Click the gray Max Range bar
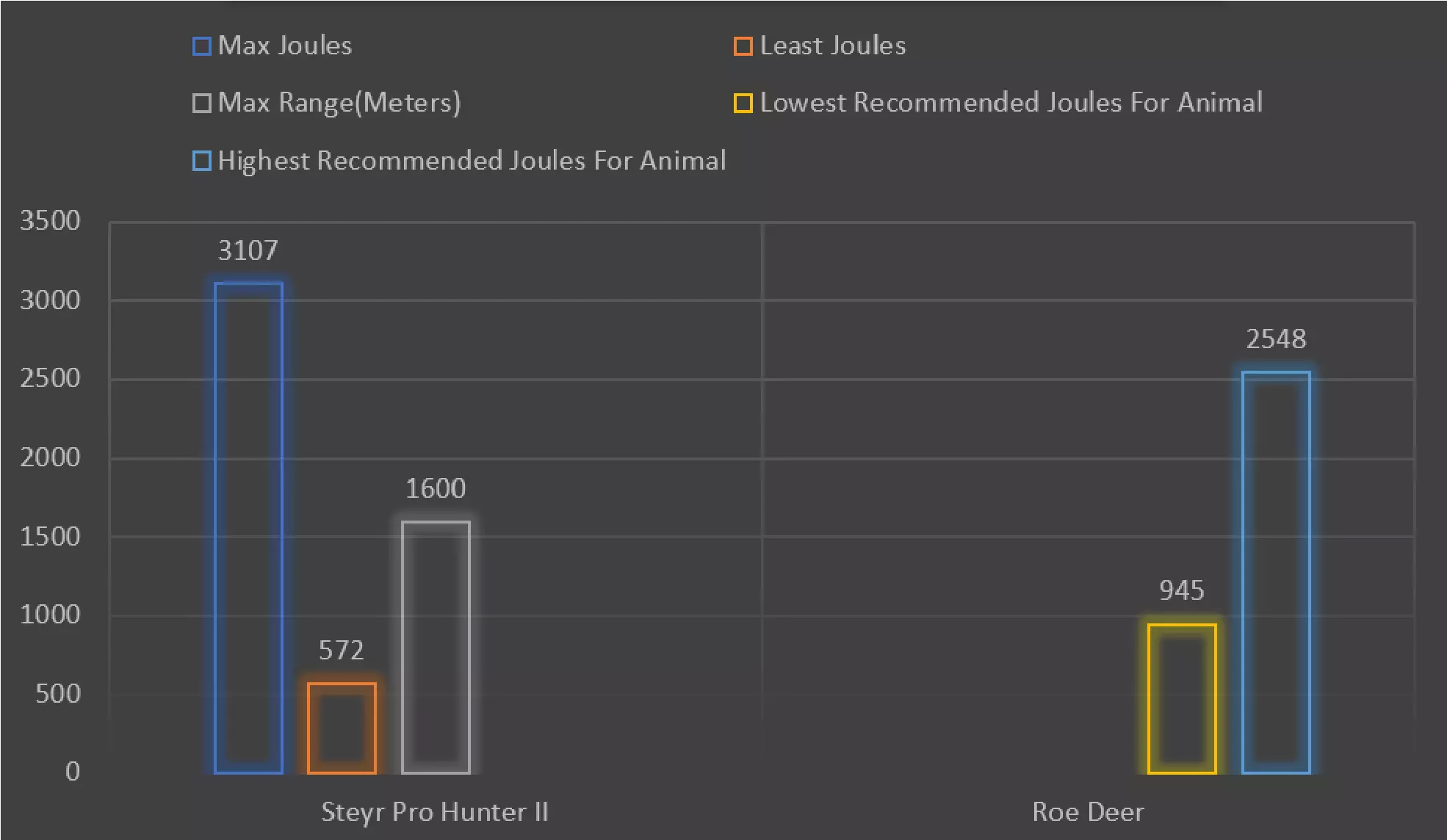This screenshot has height=840, width=1447. pos(436,647)
